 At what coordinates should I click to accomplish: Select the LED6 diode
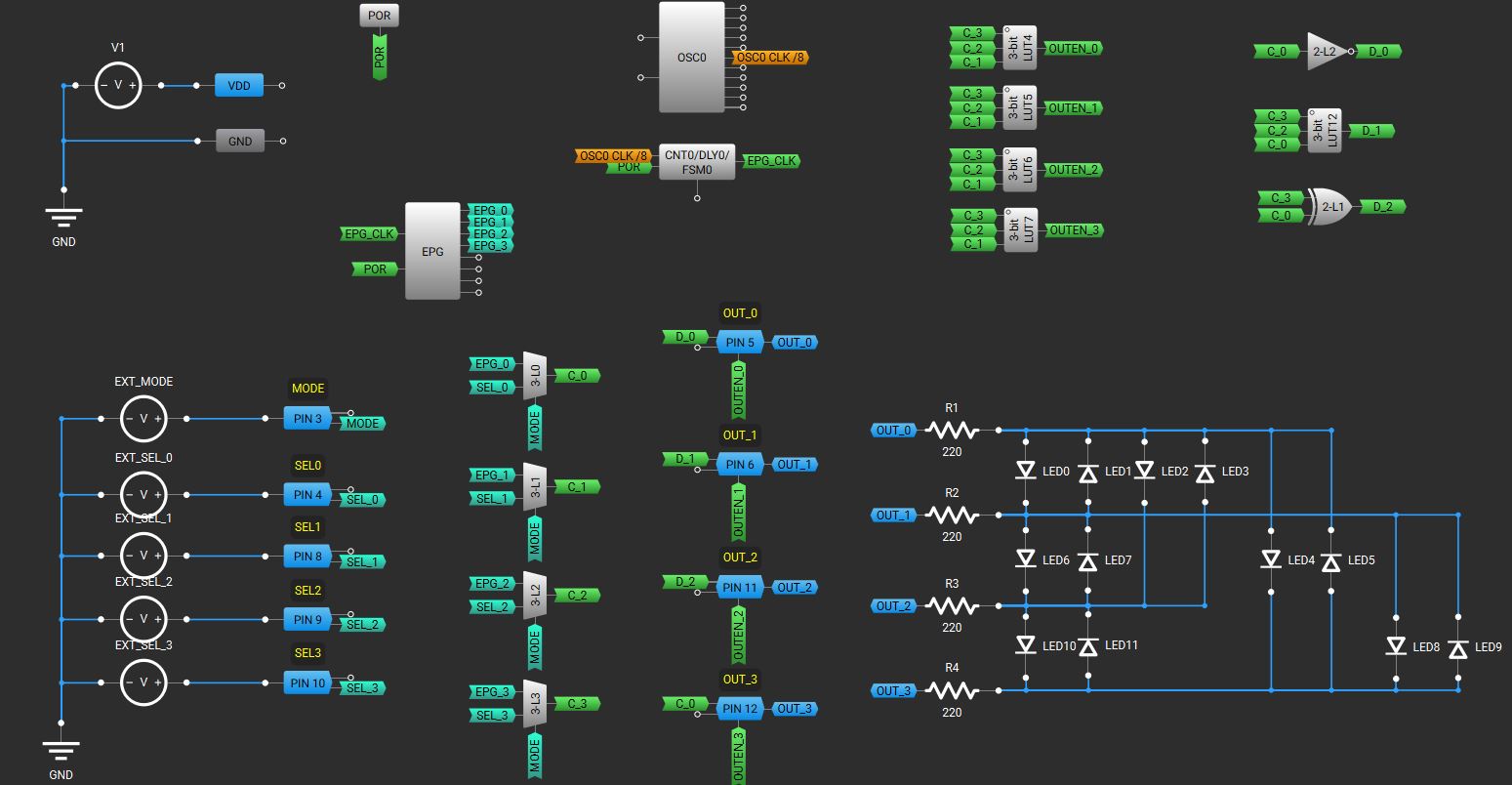[1026, 559]
